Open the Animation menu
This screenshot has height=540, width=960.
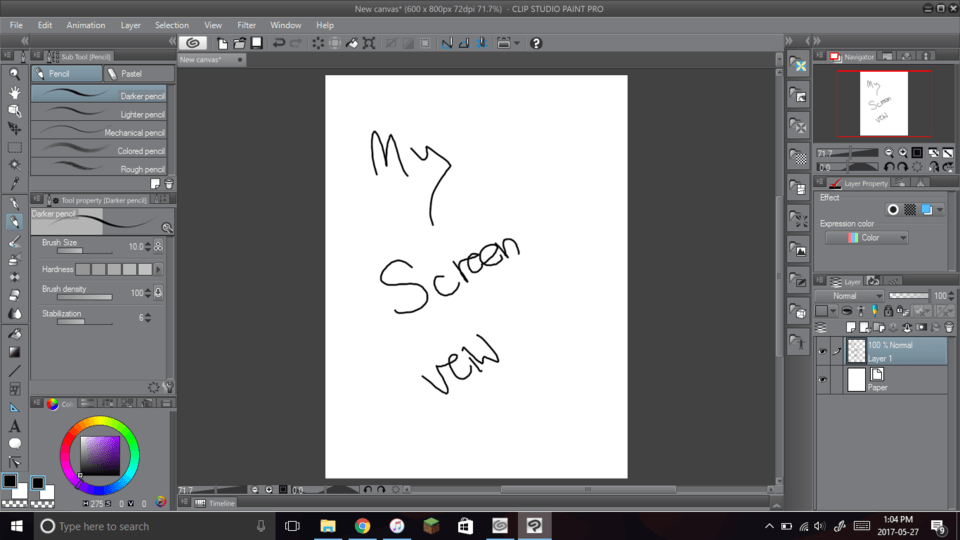(86, 25)
